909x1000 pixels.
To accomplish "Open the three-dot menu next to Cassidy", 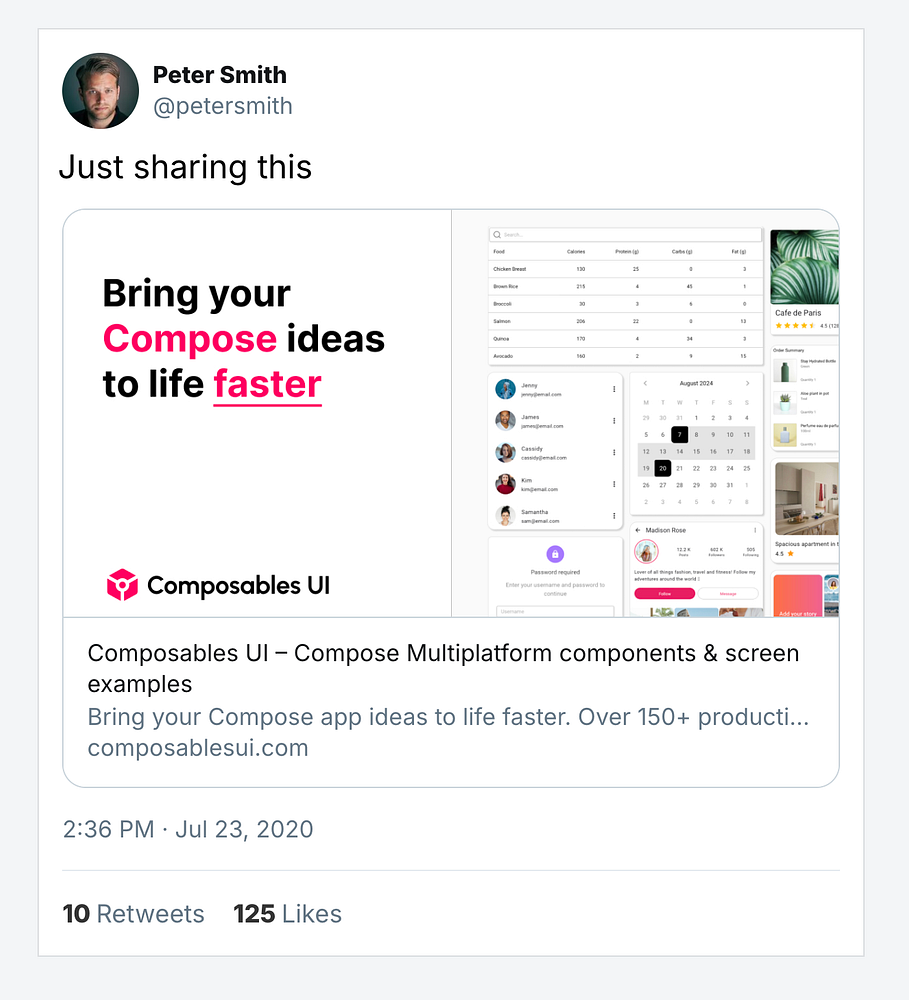I will pyautogui.click(x=614, y=452).
